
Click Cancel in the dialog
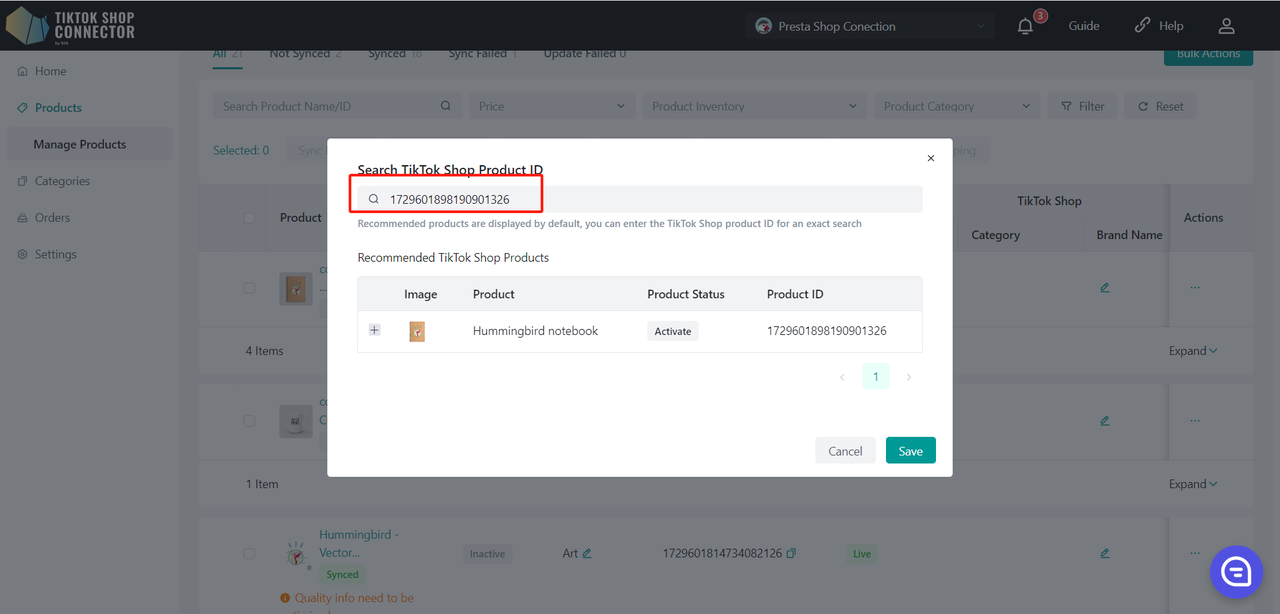tap(845, 451)
